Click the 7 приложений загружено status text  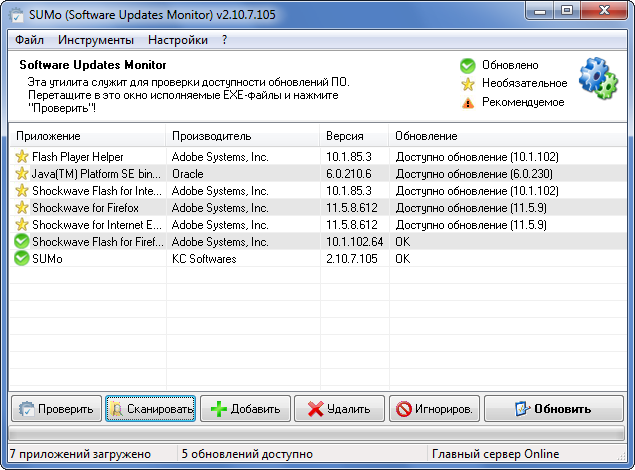pos(80,454)
